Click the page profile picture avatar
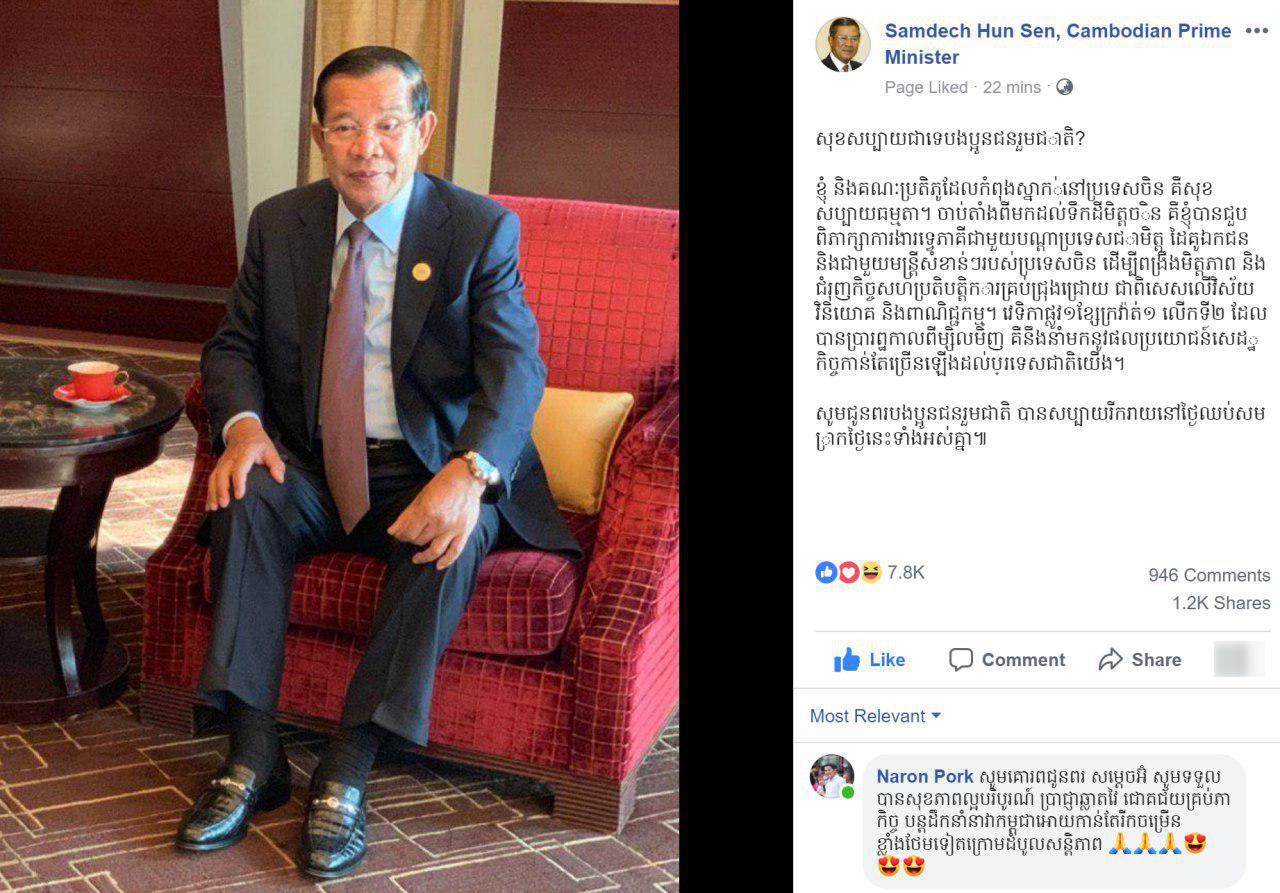This screenshot has height=893, width=1280. [843, 45]
